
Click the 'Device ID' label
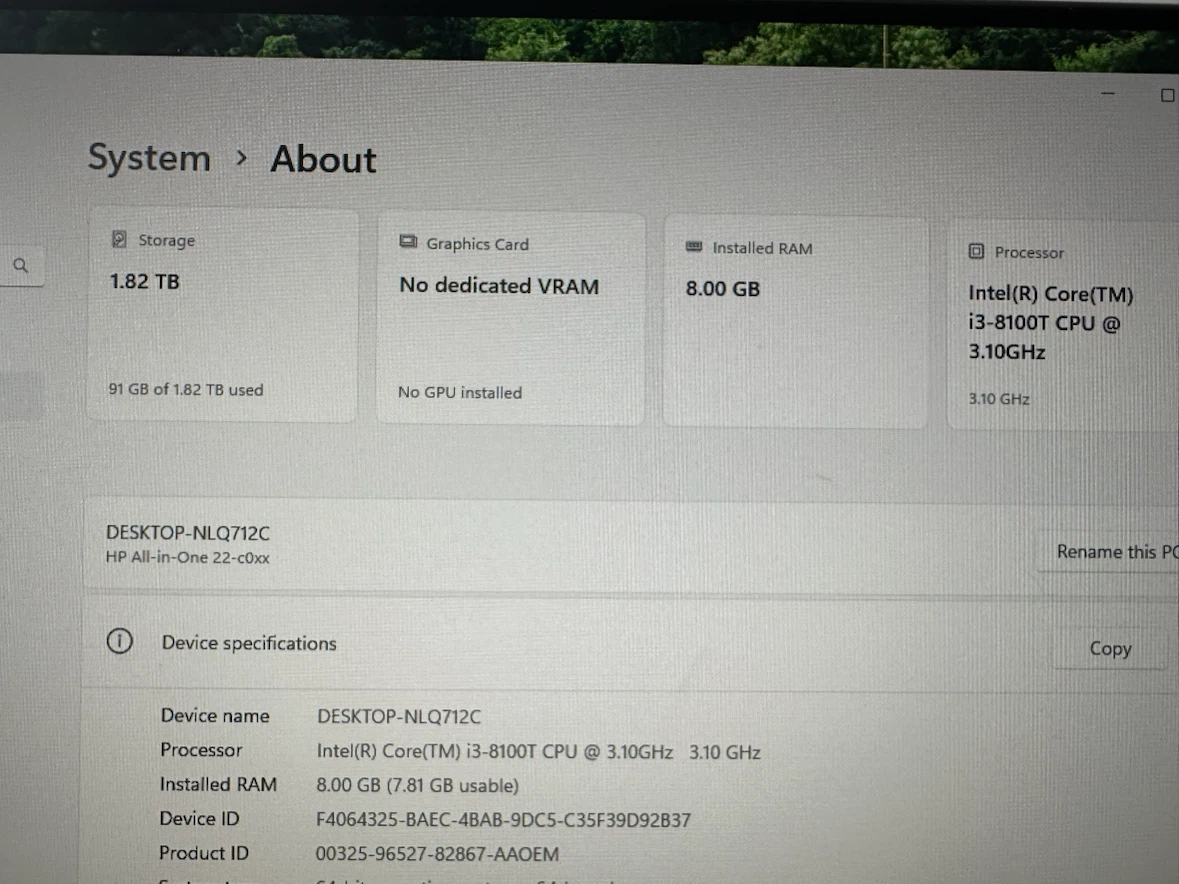199,818
